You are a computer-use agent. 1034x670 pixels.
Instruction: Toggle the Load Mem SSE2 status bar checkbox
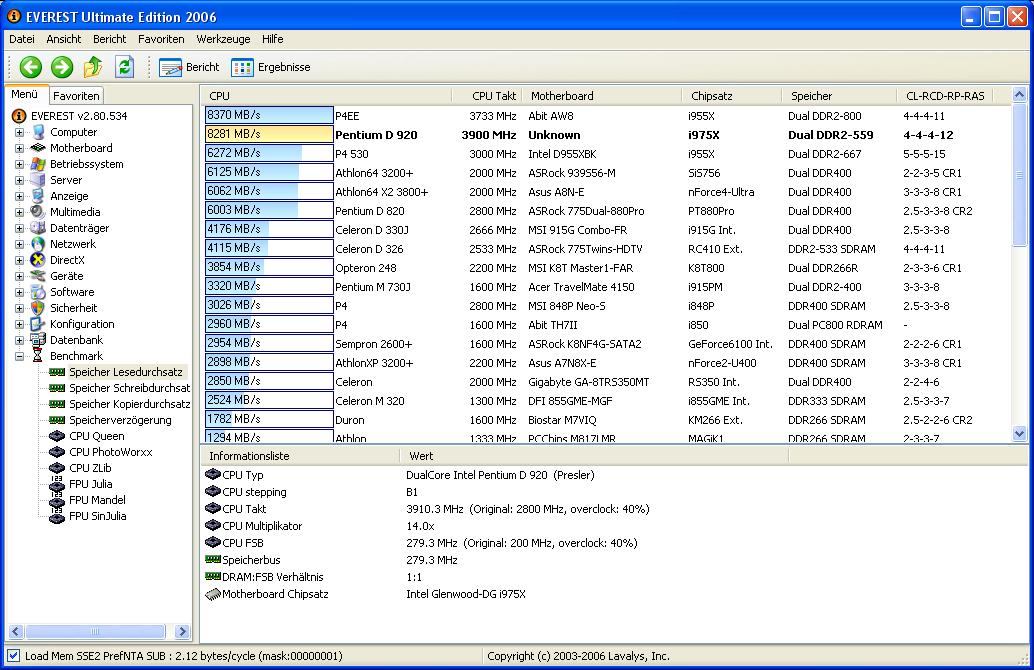pyautogui.click(x=13, y=656)
